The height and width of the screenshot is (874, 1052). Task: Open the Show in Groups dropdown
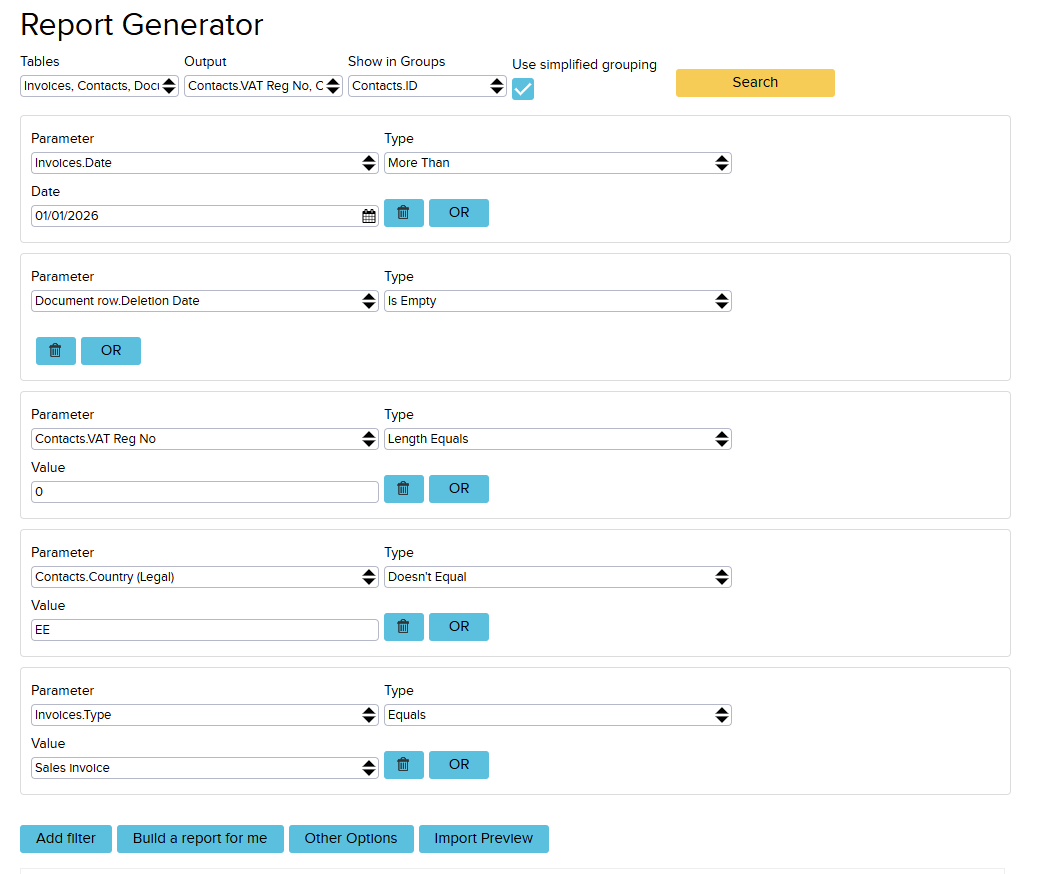tap(427, 86)
